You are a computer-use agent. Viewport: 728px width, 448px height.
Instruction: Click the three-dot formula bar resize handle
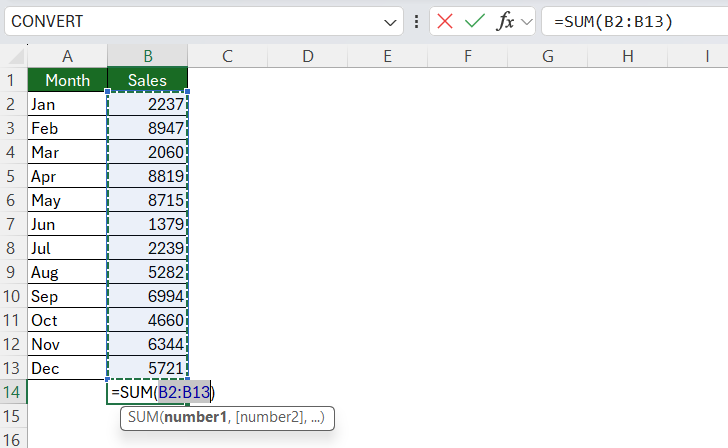click(x=416, y=21)
